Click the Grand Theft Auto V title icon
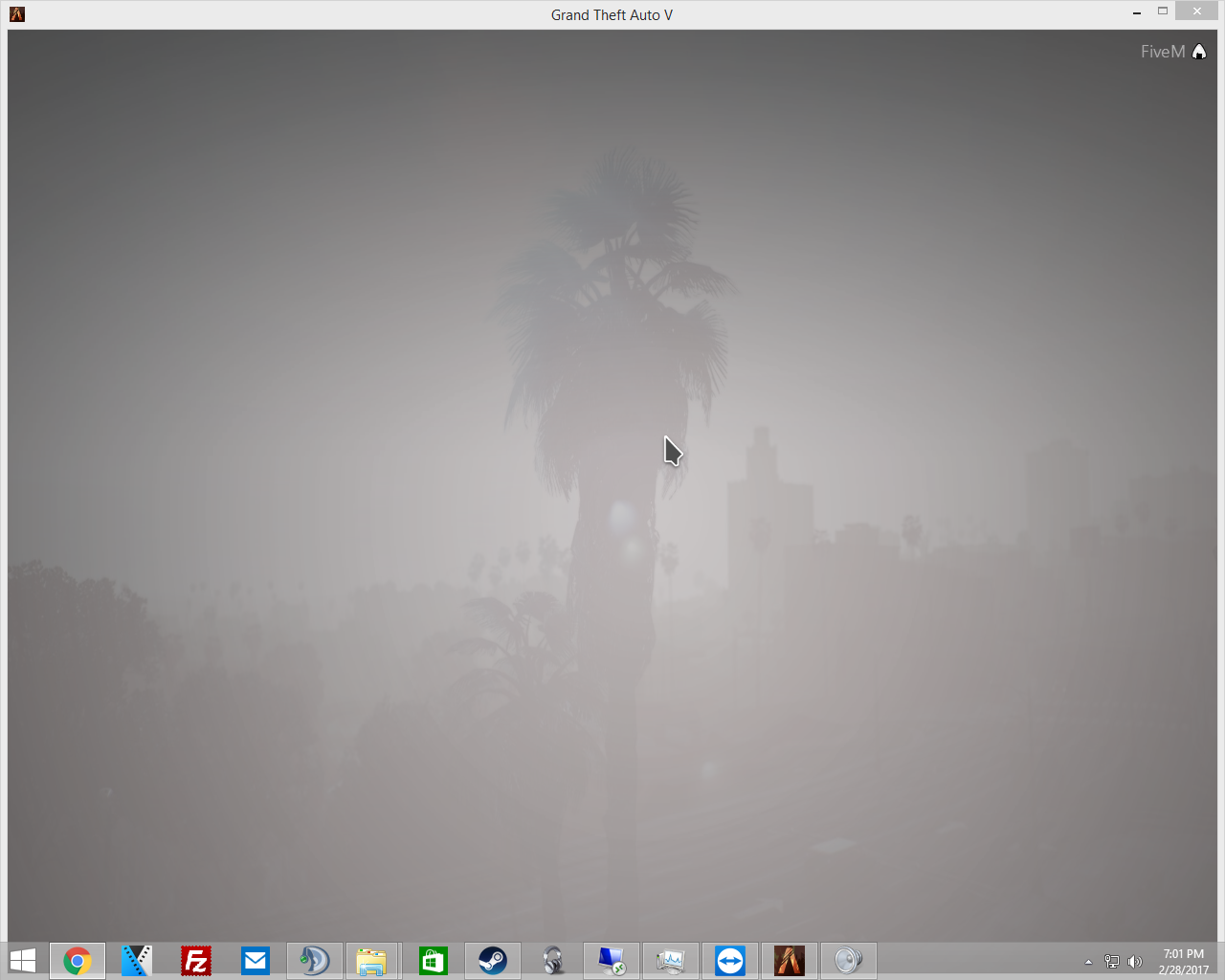The width and height of the screenshot is (1225, 980). point(16,14)
